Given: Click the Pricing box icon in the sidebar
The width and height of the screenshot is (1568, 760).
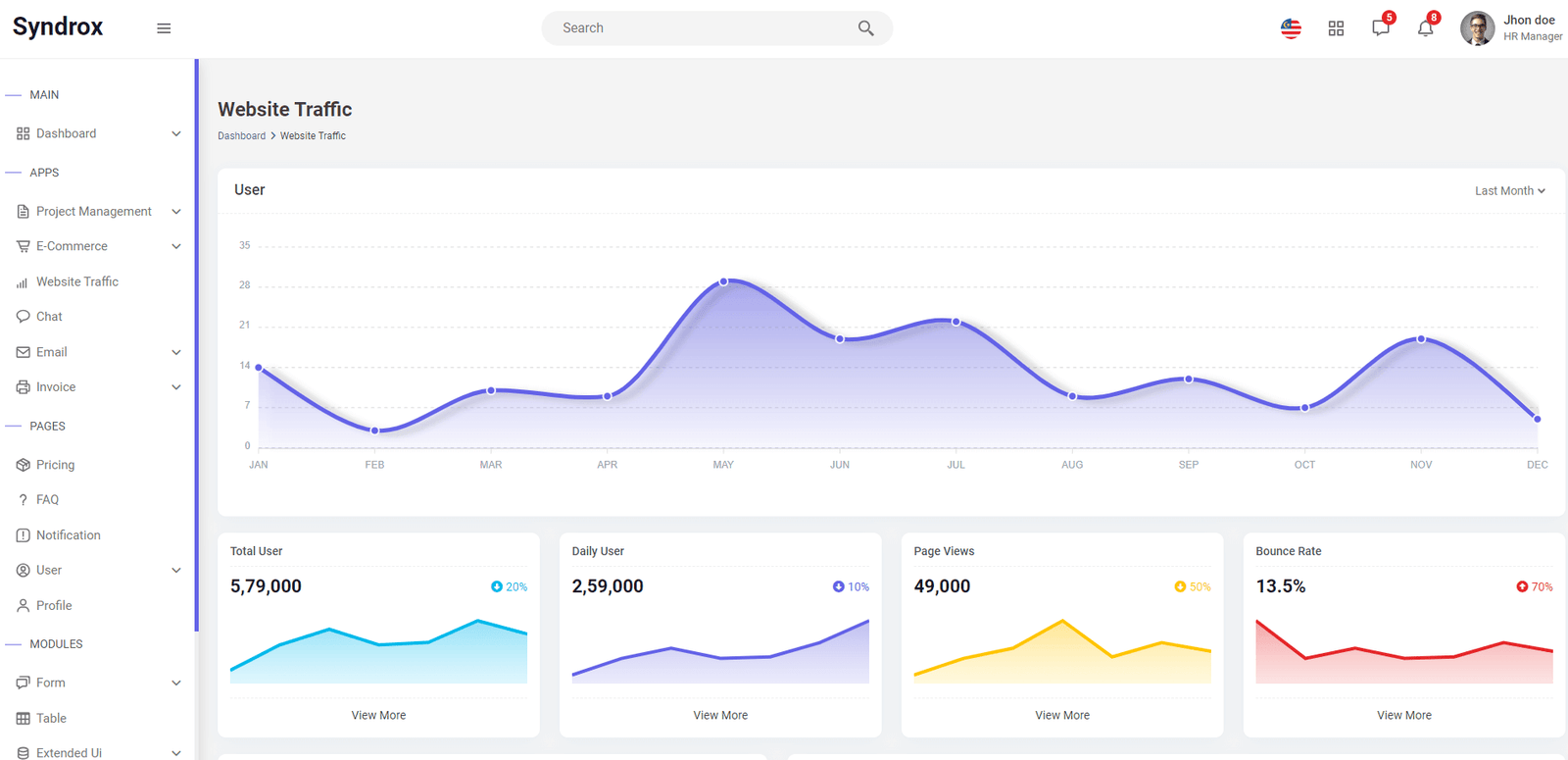Looking at the screenshot, I should [x=23, y=465].
